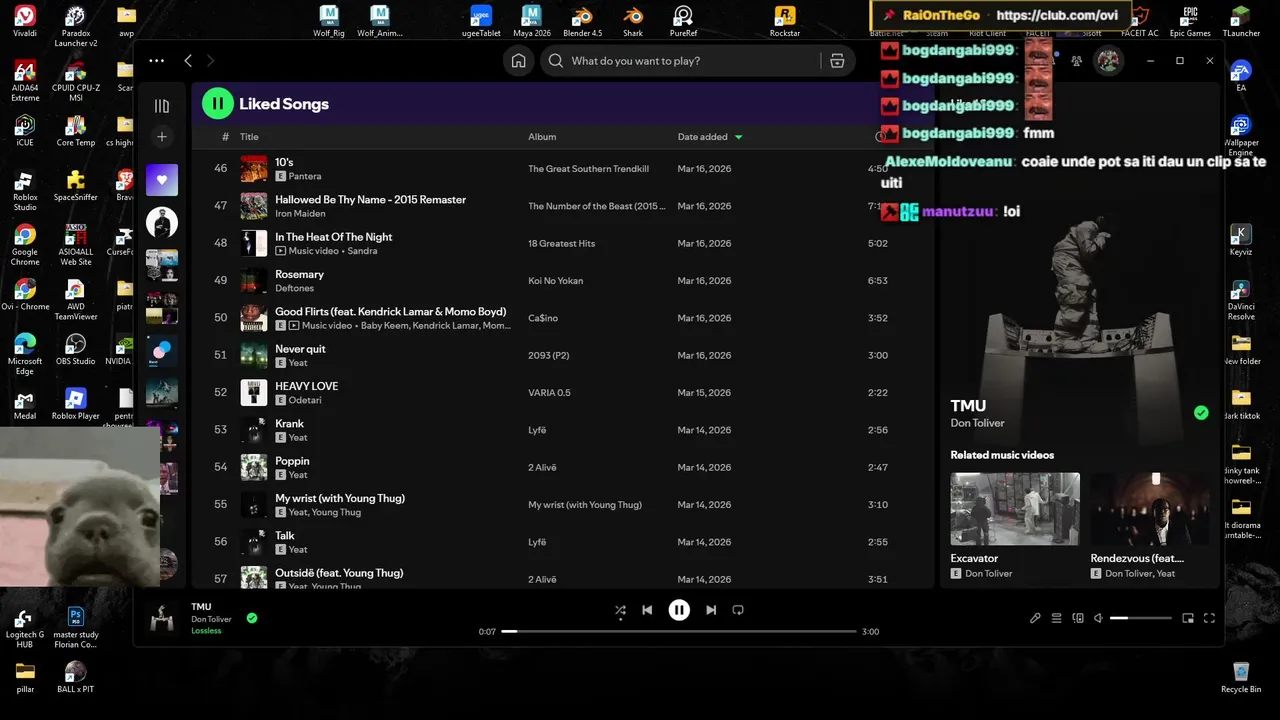Open OBS Studio desktop icon
Image resolution: width=1280 pixels, height=720 pixels.
[x=75, y=350]
